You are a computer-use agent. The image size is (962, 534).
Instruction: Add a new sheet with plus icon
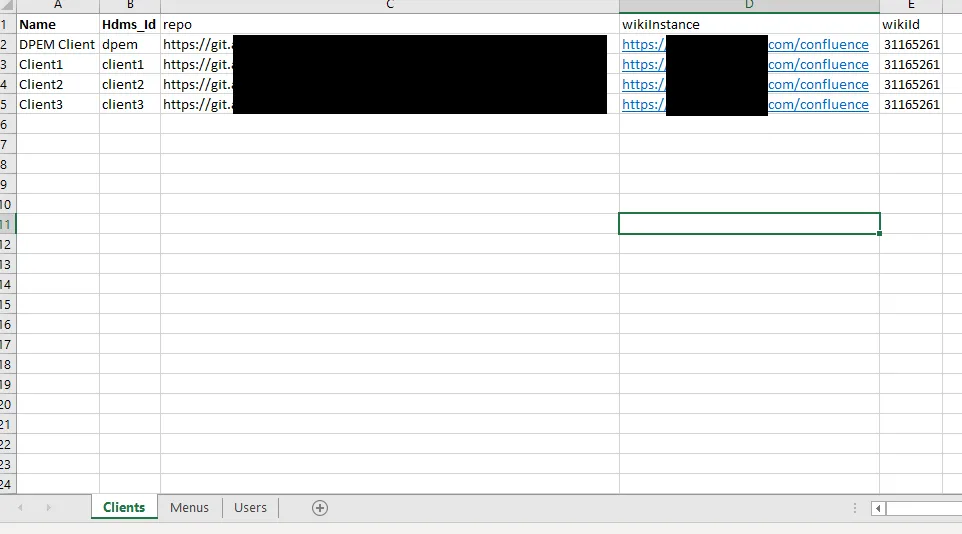pyautogui.click(x=320, y=508)
